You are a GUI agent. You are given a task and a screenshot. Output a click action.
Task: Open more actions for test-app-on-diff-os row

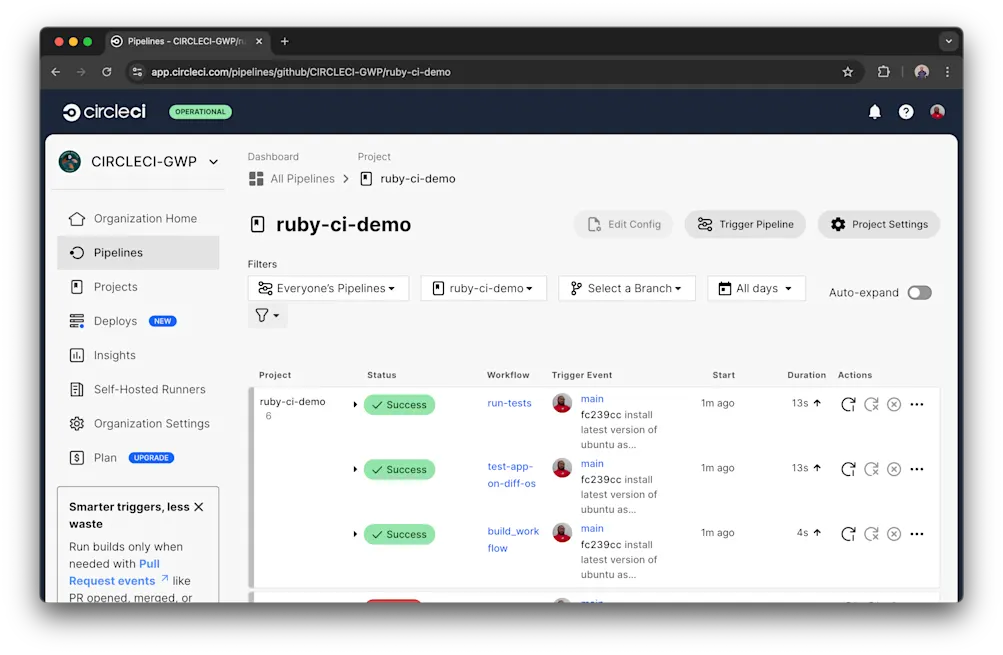point(917,468)
